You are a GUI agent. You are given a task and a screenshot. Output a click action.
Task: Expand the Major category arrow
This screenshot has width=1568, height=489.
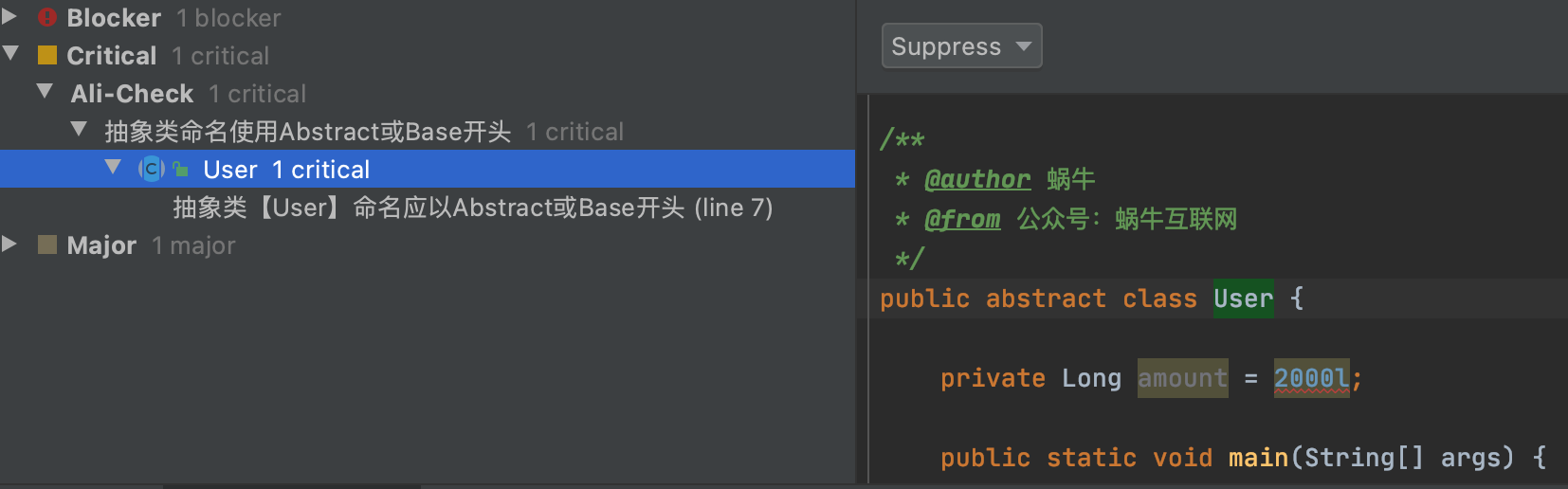[x=9, y=244]
